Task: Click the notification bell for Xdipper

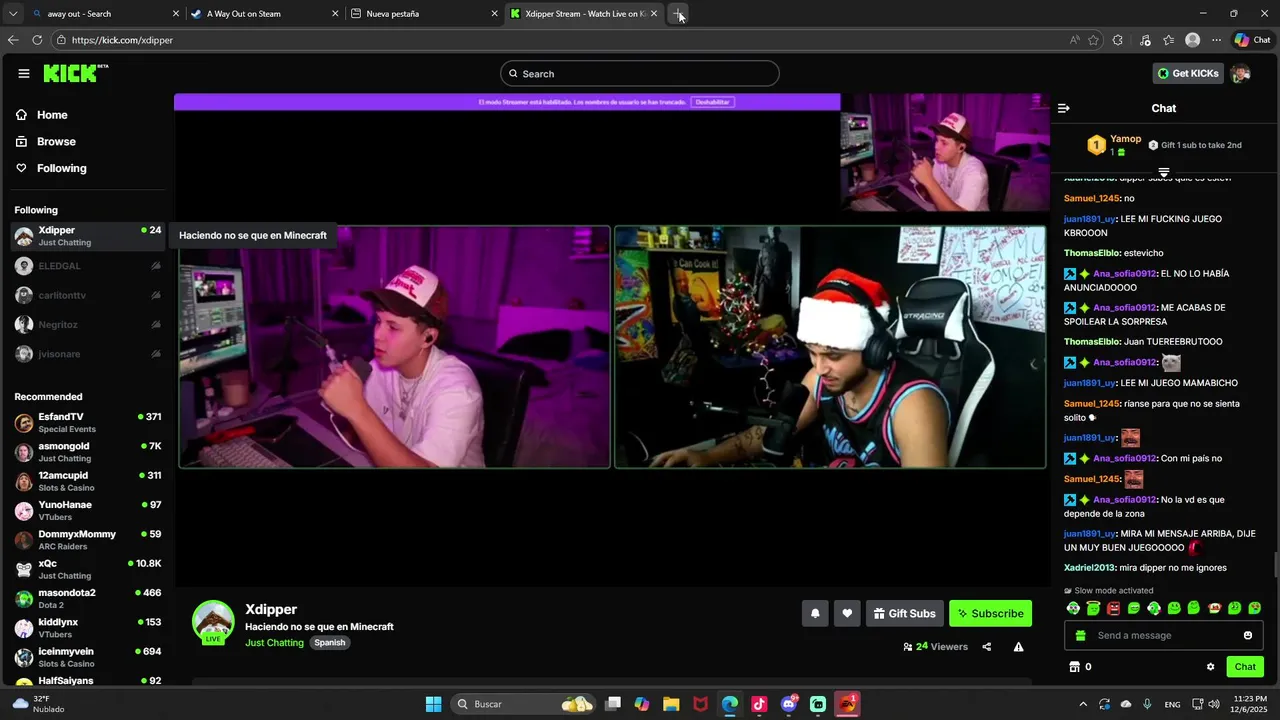Action: [815, 613]
